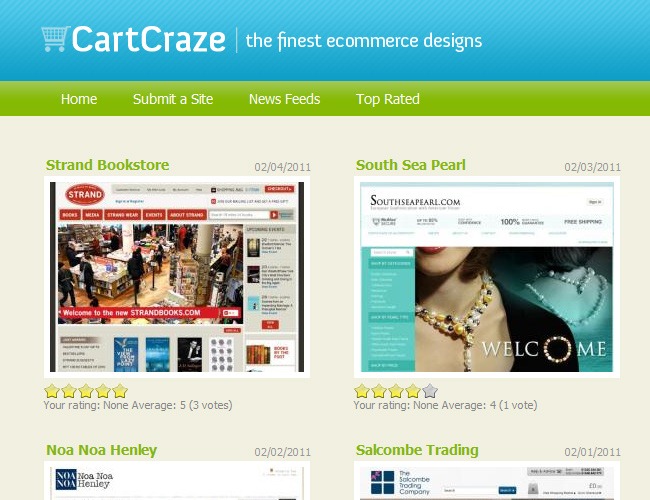The height and width of the screenshot is (500, 650).
Task: Open the Noa Noa Henley heading link
Action: pos(101,450)
